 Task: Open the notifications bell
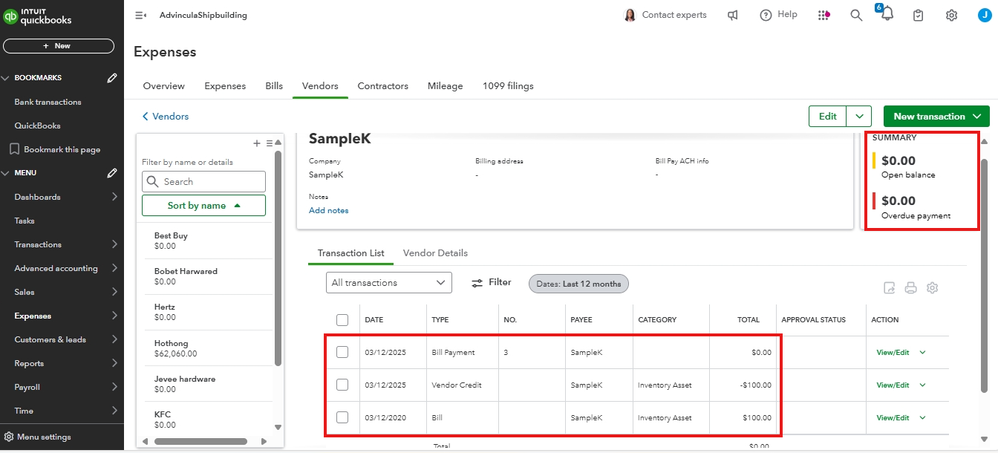click(x=888, y=15)
